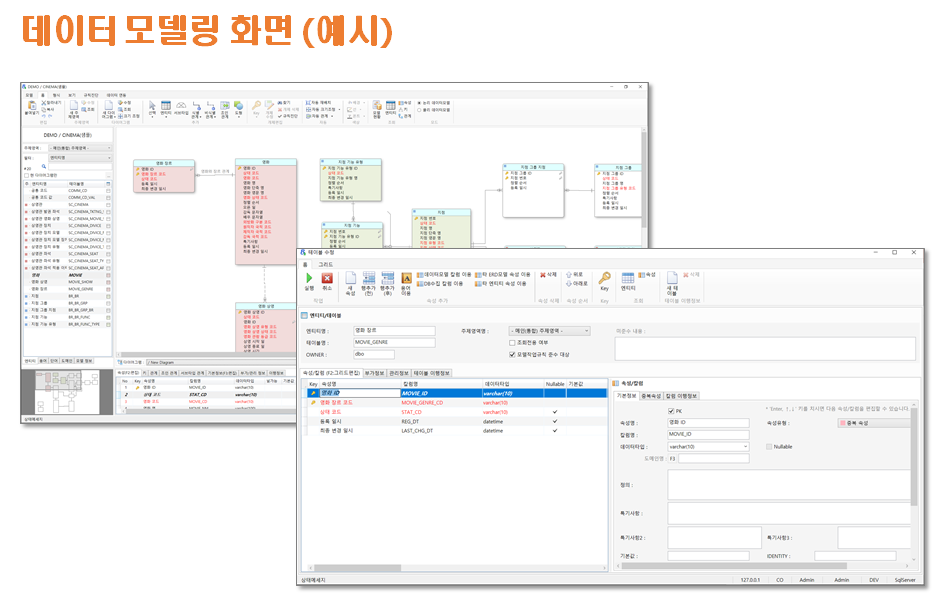Image resolution: width=934 pixels, height=595 pixels.
Task: Open 속성유형 중복 속성 selector
Action: tap(874, 423)
